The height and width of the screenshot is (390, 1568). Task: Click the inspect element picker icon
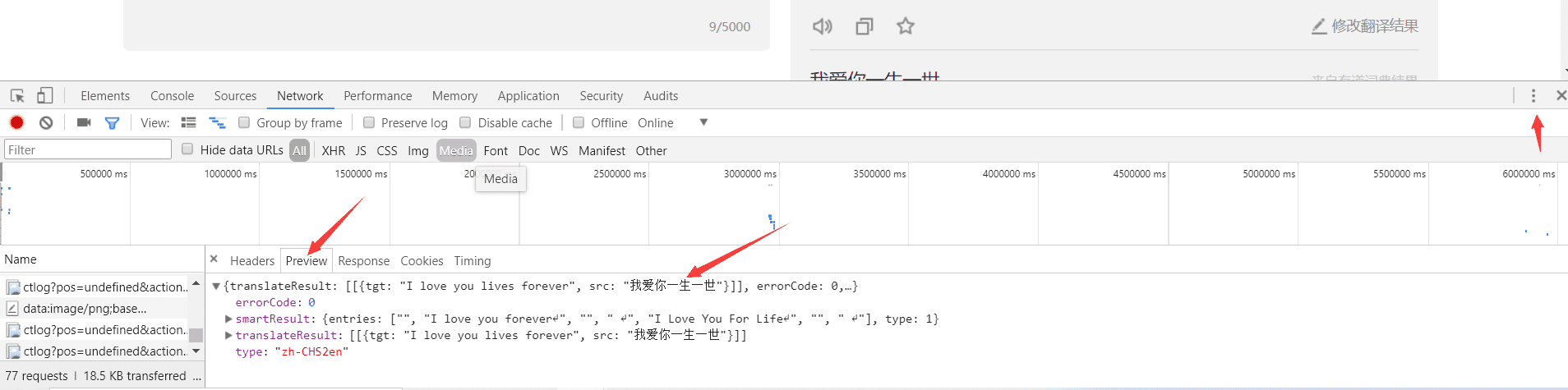click(x=17, y=96)
